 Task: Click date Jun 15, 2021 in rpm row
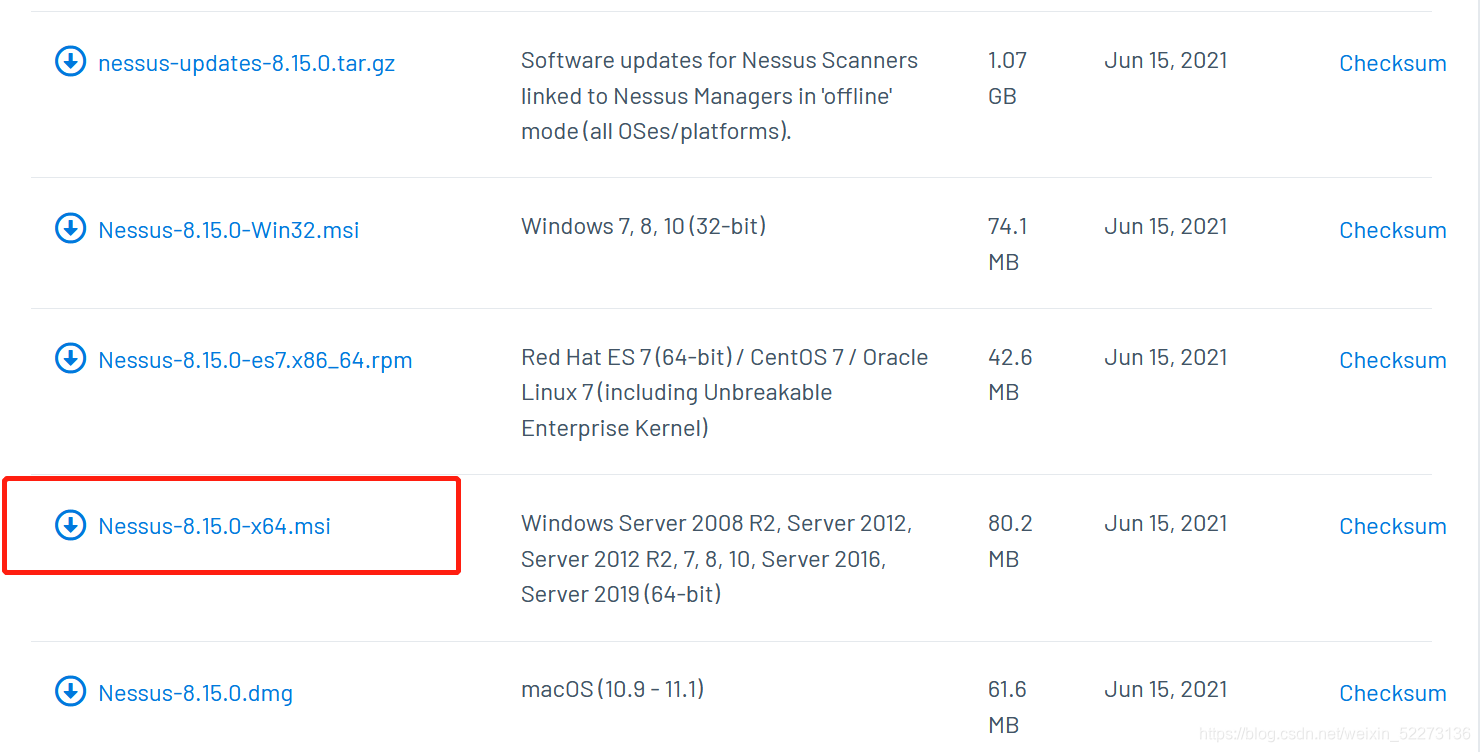1165,358
